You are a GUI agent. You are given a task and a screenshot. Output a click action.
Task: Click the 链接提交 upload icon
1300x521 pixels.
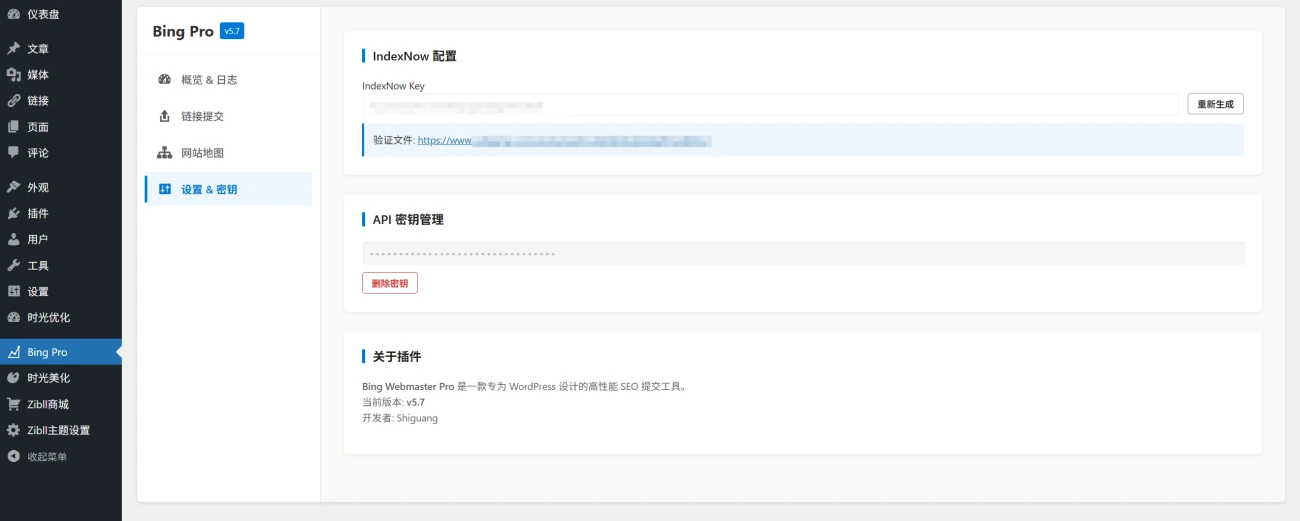coord(165,116)
